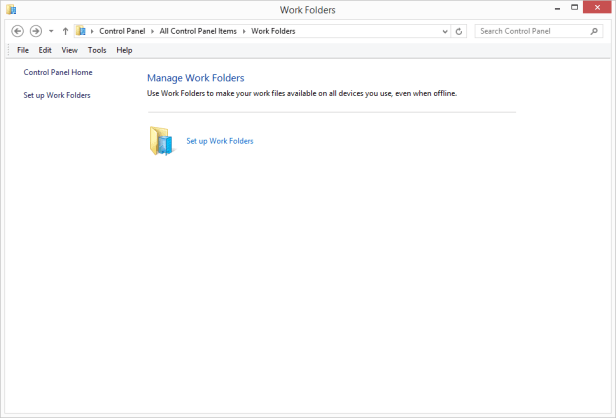Expand the arrow after All Control Panel Items
This screenshot has height=418, width=616.
click(245, 31)
